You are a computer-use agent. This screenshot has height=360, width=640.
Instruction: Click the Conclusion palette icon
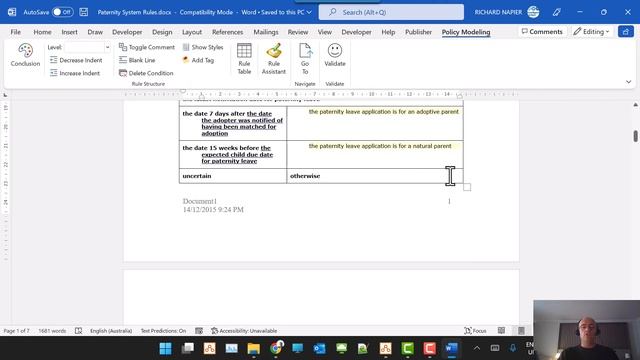pos(25,55)
